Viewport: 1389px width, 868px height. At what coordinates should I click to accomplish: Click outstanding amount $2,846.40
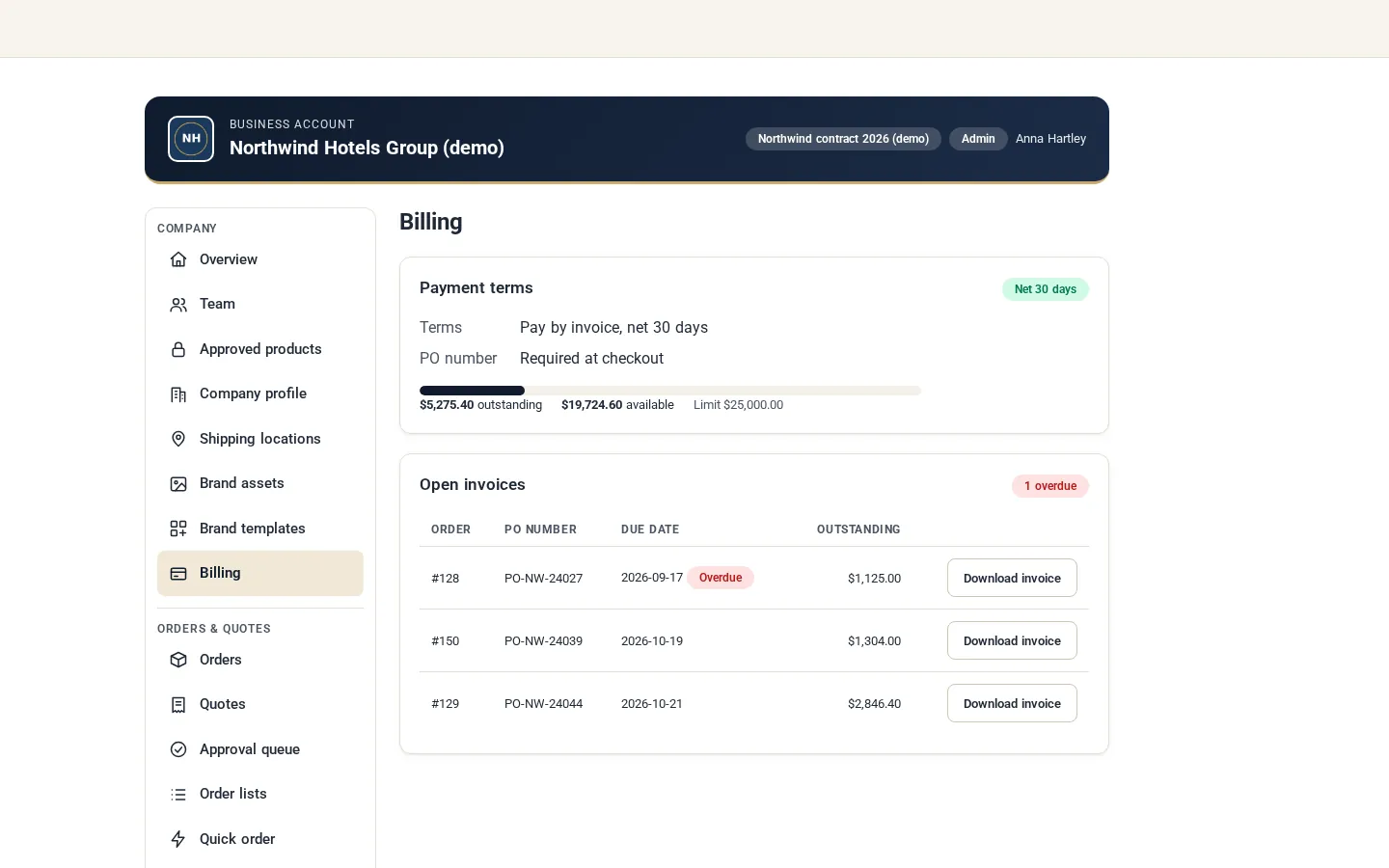coord(874,704)
